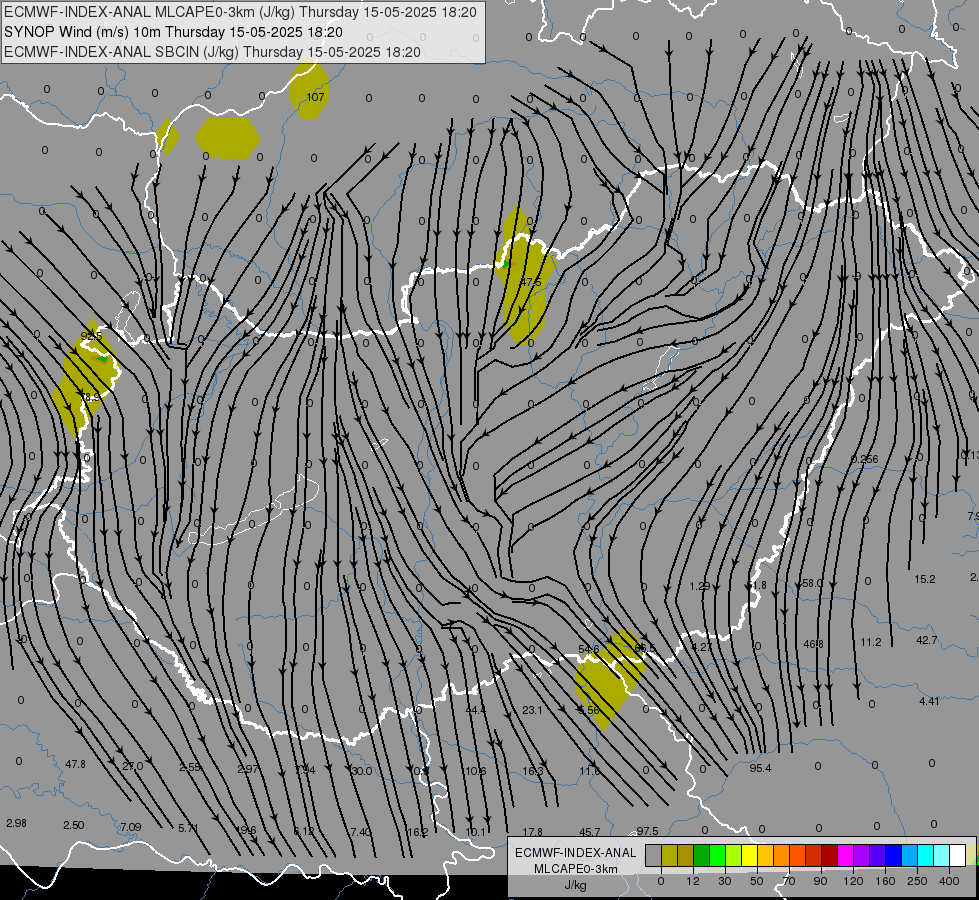The image size is (979, 900).
Task: Click the legend label 'MLCAPE0-3km'
Action: (x=575, y=869)
